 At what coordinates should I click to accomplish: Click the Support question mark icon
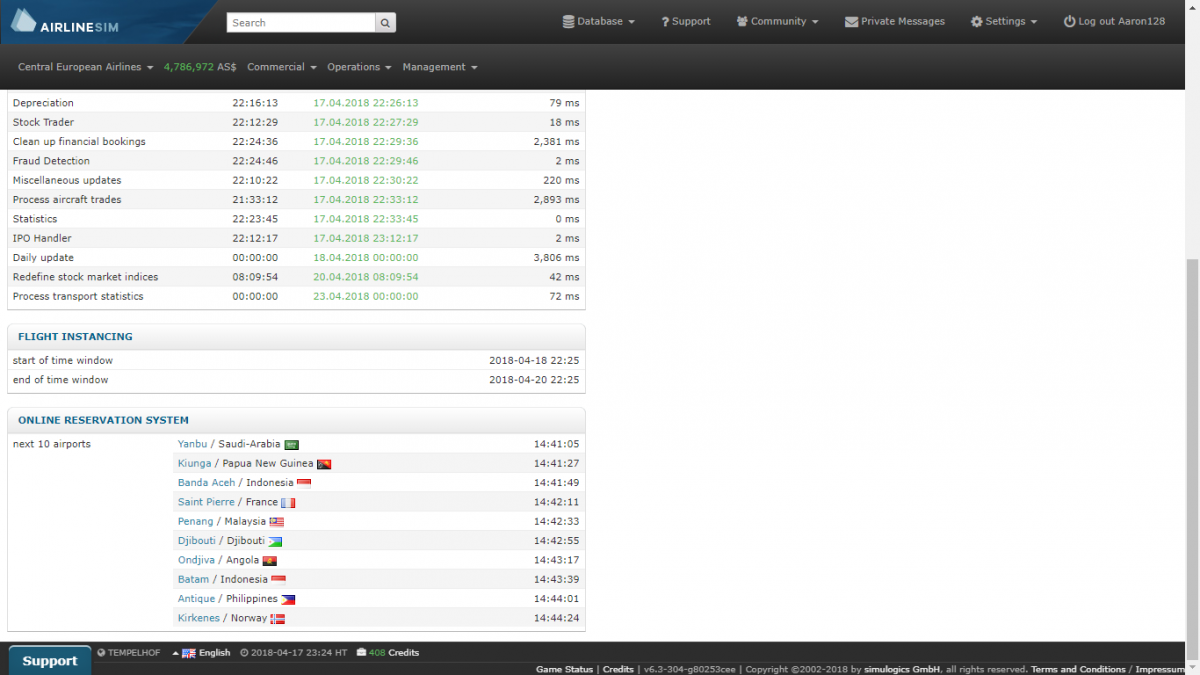tap(665, 21)
